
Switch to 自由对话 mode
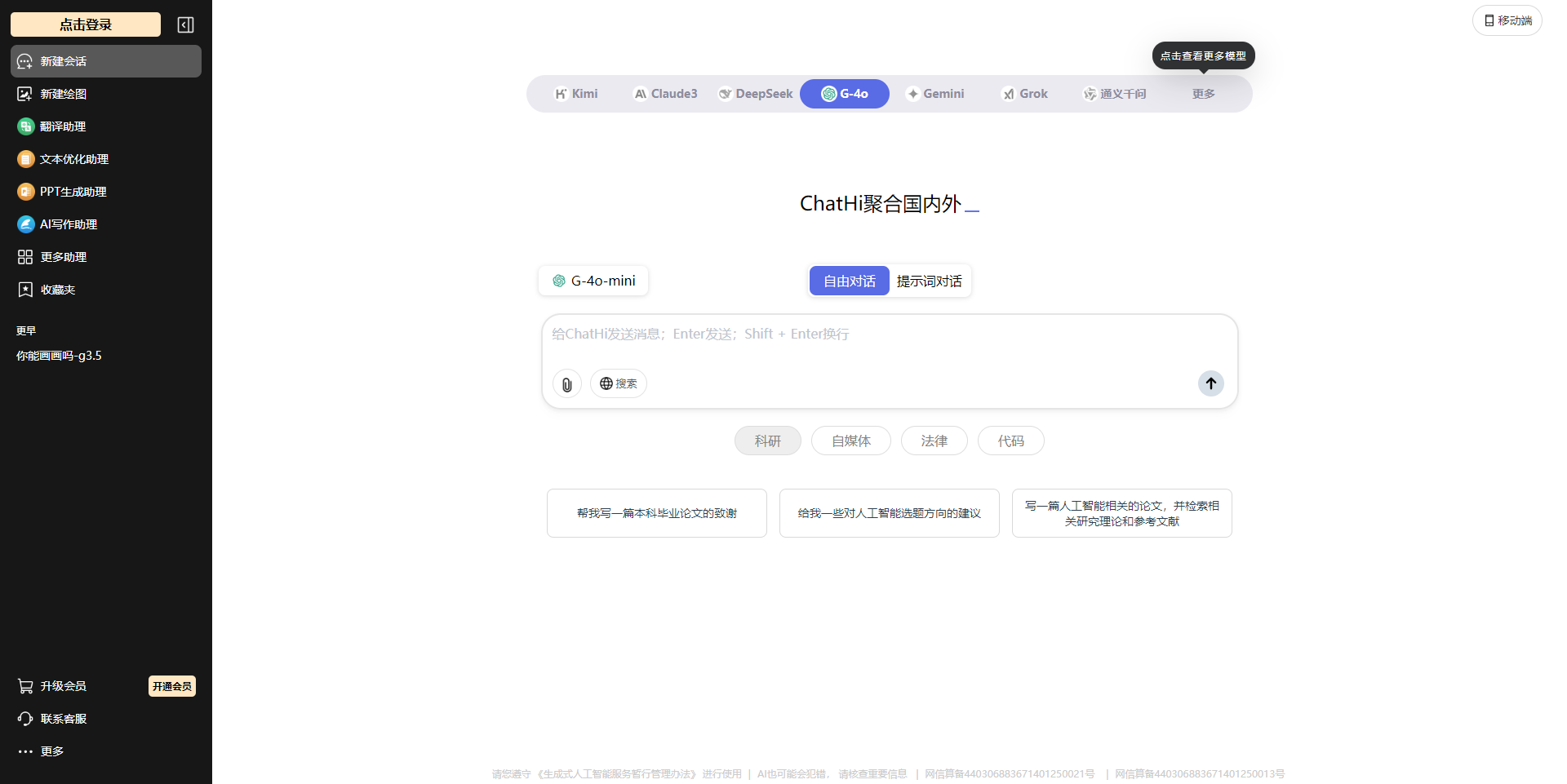click(x=850, y=281)
